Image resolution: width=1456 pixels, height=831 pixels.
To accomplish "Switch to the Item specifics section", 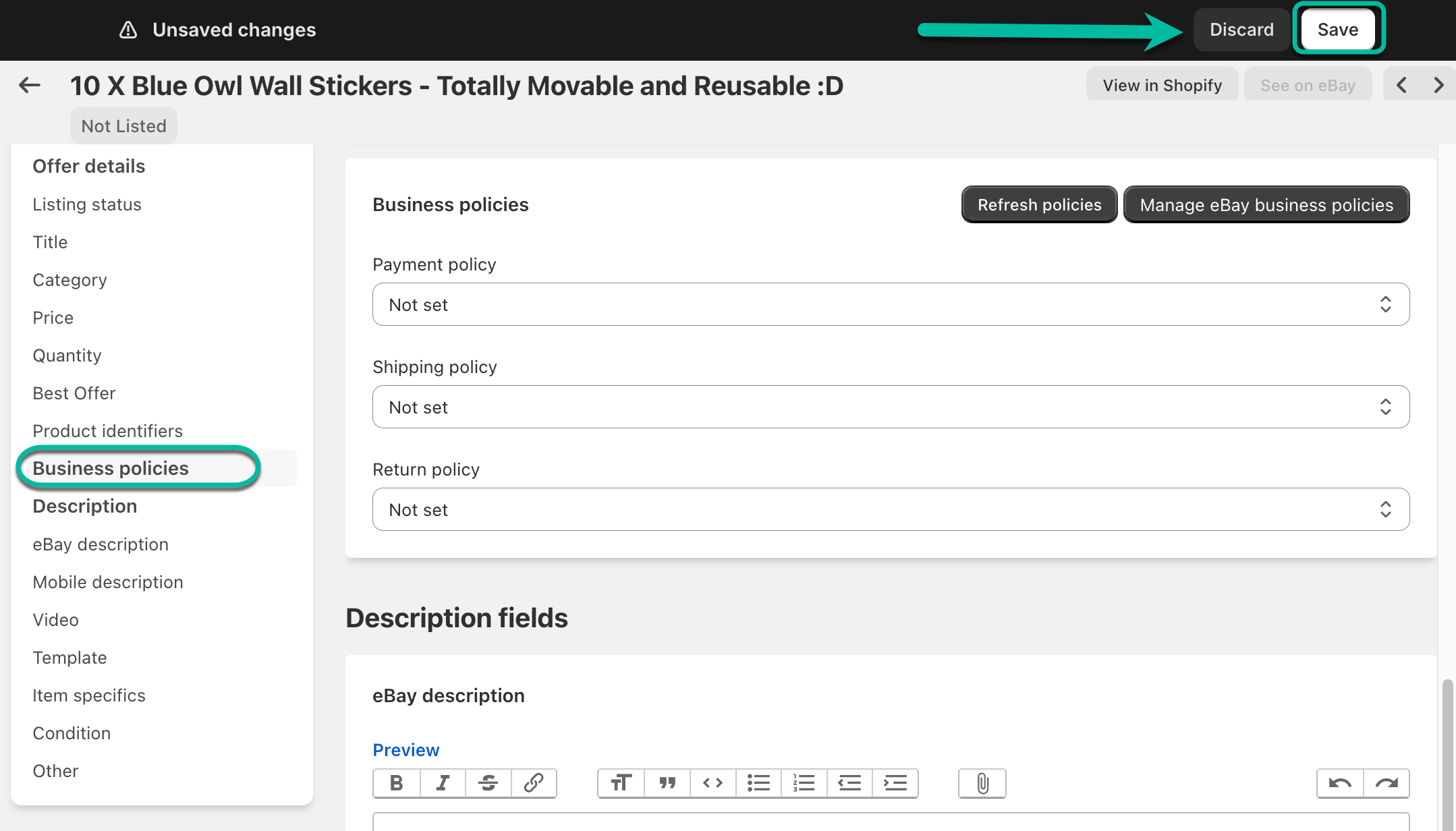I will click(89, 695).
